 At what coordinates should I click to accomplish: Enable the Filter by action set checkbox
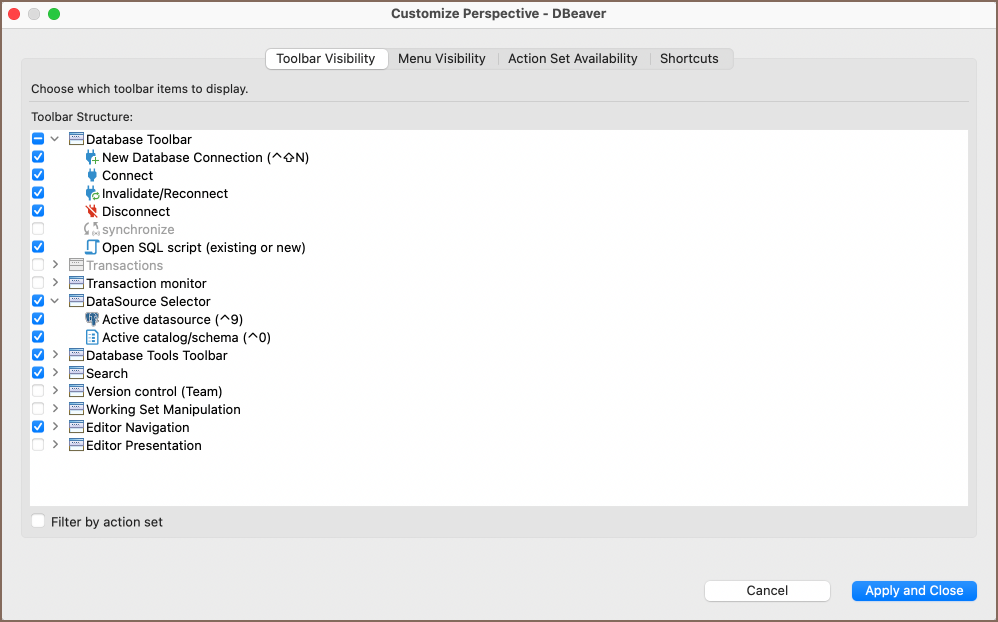pyautogui.click(x=38, y=522)
